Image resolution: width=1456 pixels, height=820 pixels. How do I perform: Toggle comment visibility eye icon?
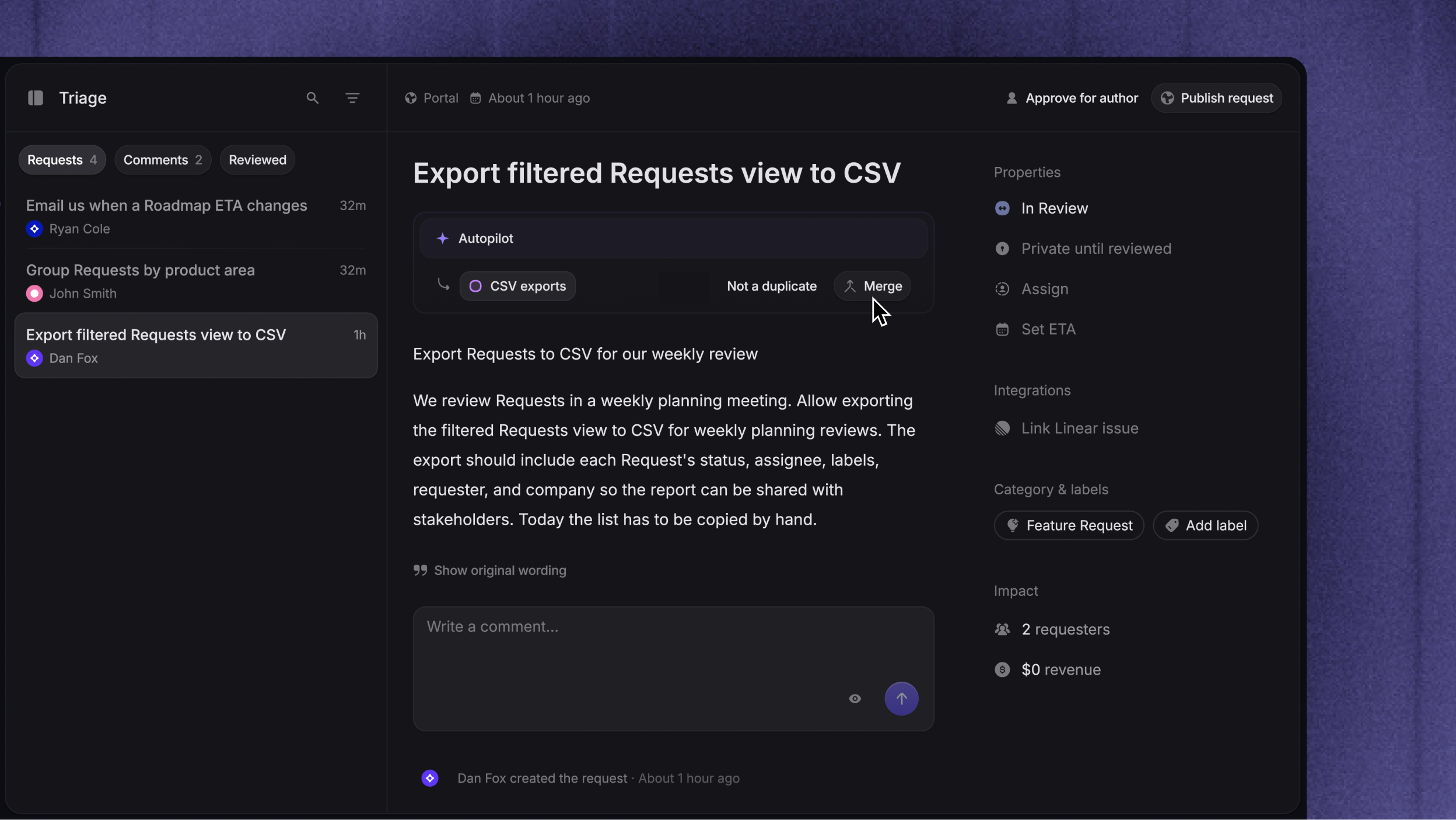tap(855, 699)
